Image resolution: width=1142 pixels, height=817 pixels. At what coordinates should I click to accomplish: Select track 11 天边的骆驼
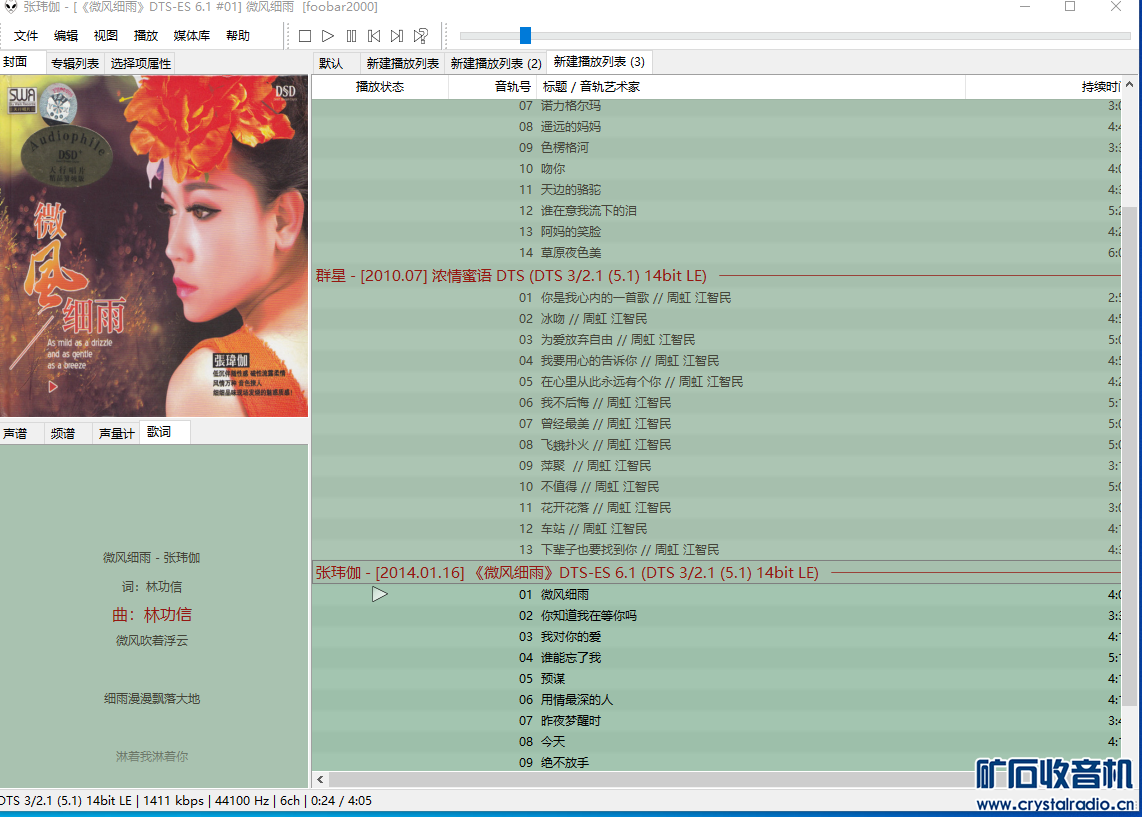point(717,189)
